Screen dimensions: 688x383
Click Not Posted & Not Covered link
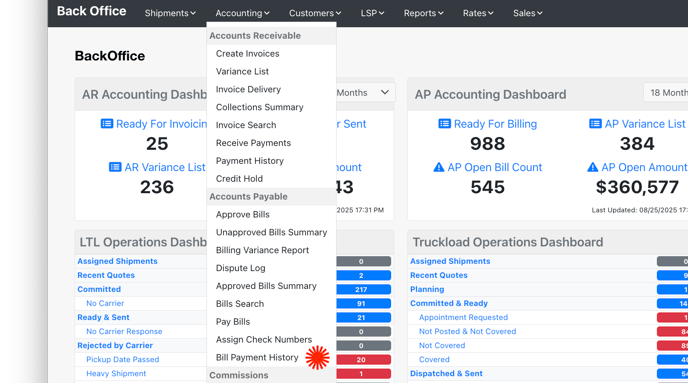[467, 331]
